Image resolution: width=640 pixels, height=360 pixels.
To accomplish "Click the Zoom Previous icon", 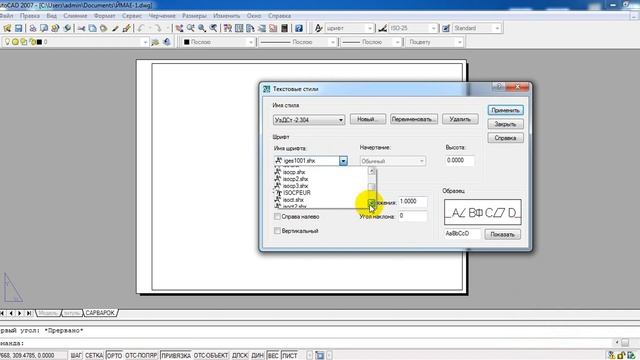I will pyautogui.click(x=213, y=28).
